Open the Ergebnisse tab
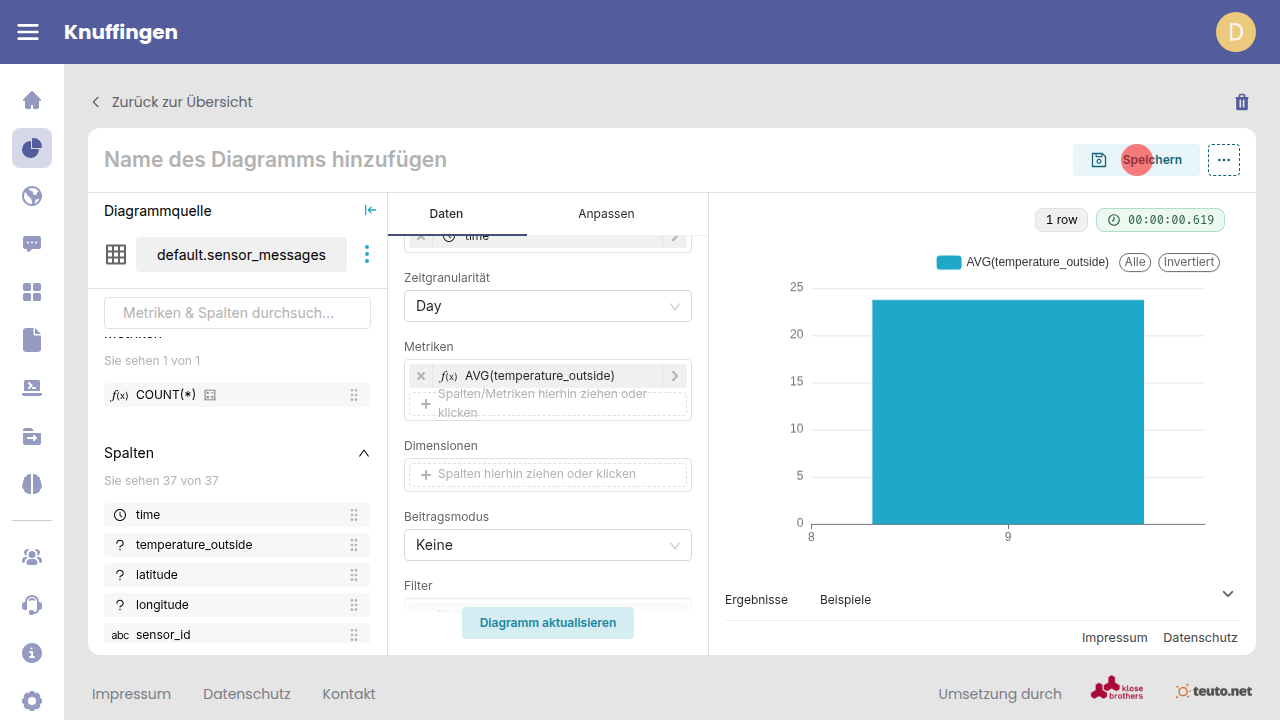The height and width of the screenshot is (720, 1280). pyautogui.click(x=756, y=600)
